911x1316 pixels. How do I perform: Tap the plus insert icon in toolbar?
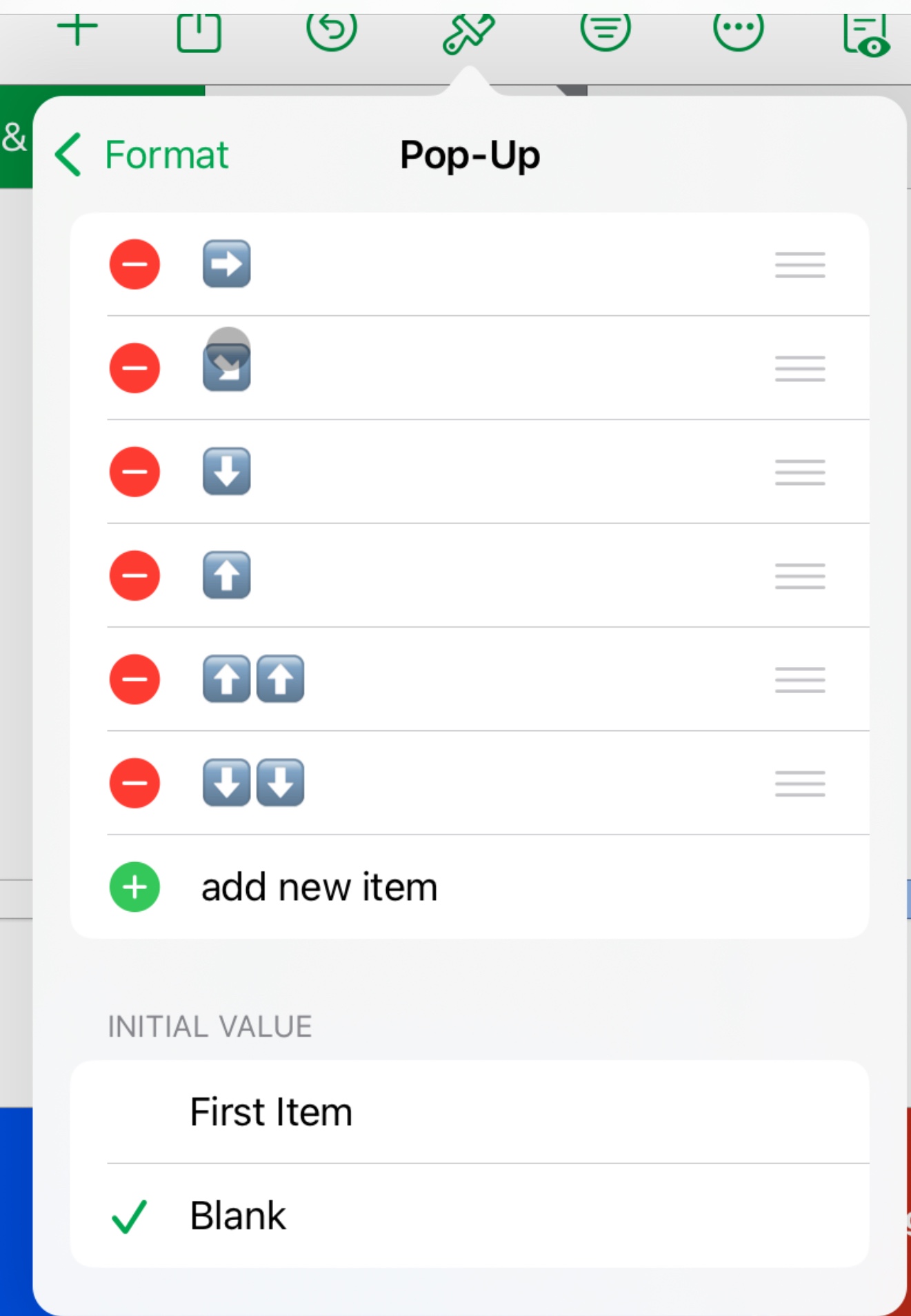(77, 30)
